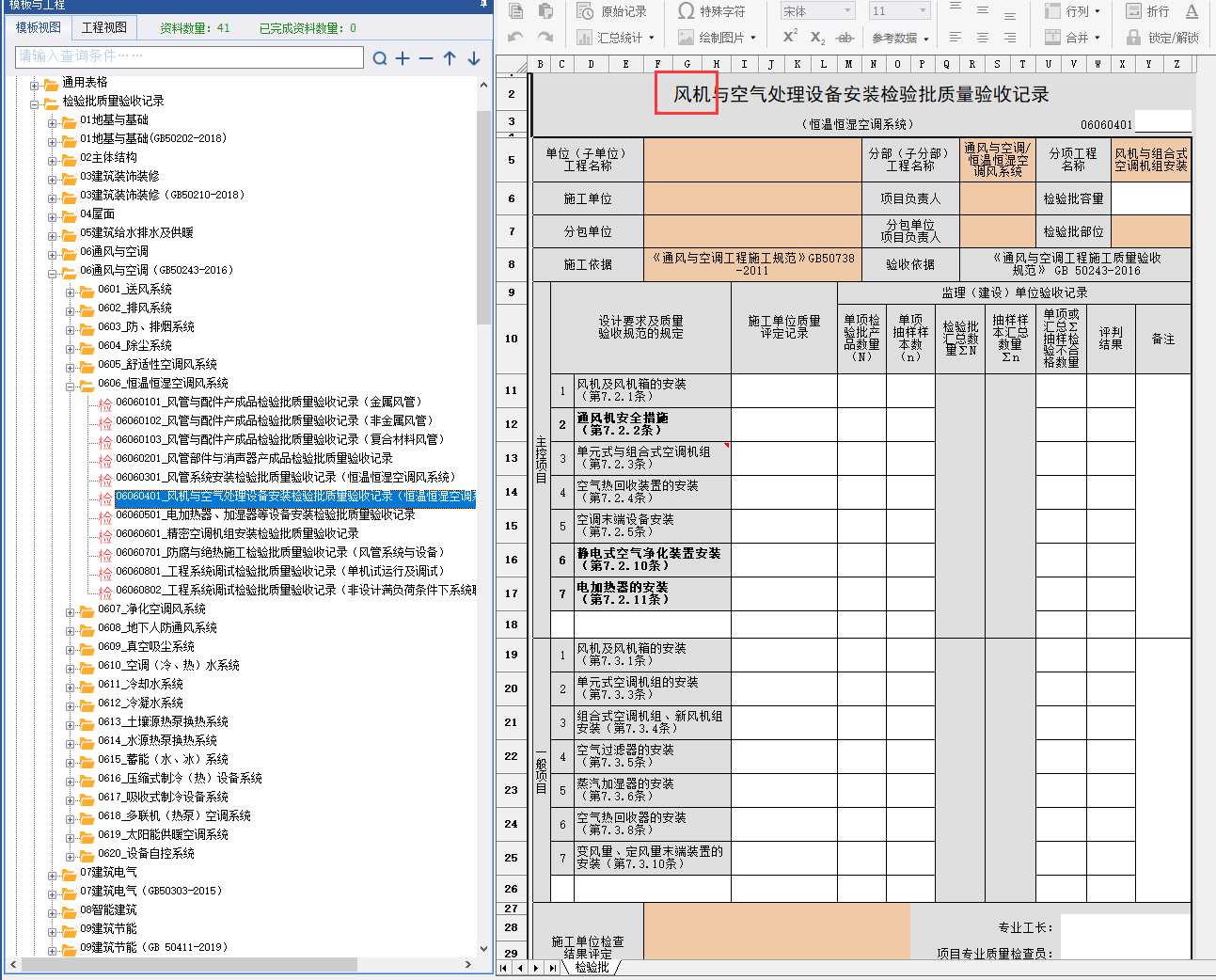Click the minus icon beside search
This screenshot has height=980, width=1216.
[x=426, y=58]
